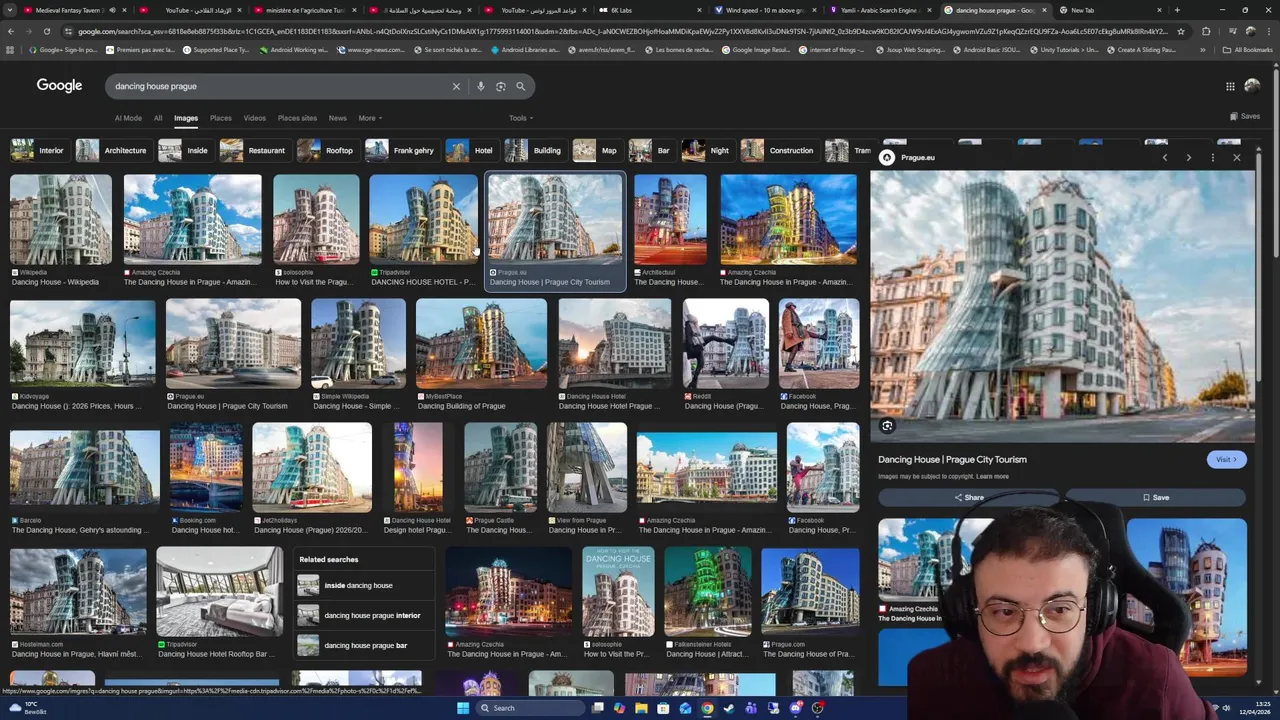Viewport: 1280px width, 720px height.
Task: Select the Architecture filter chip
Action: click(x=113, y=150)
